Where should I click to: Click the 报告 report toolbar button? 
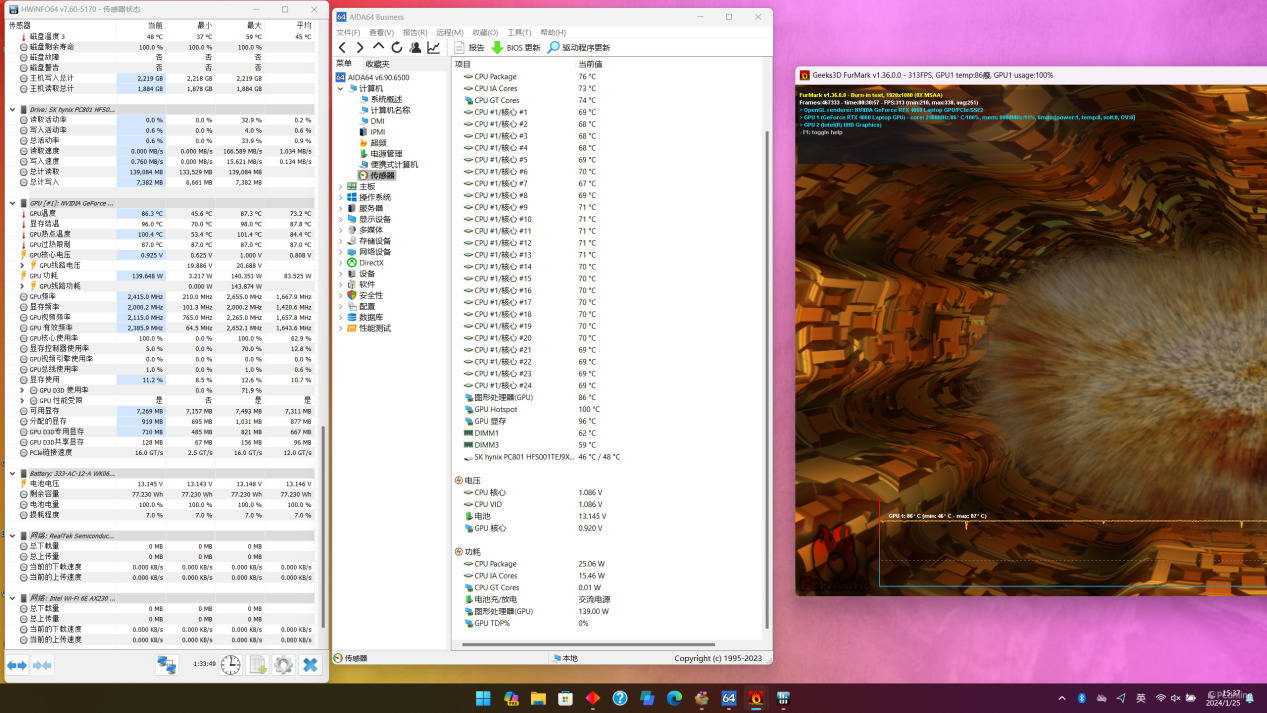pyautogui.click(x=469, y=47)
